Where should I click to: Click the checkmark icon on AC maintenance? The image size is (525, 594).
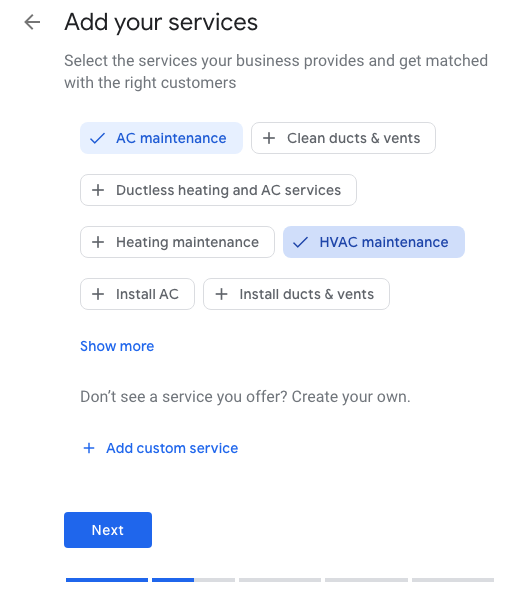[x=97, y=138]
